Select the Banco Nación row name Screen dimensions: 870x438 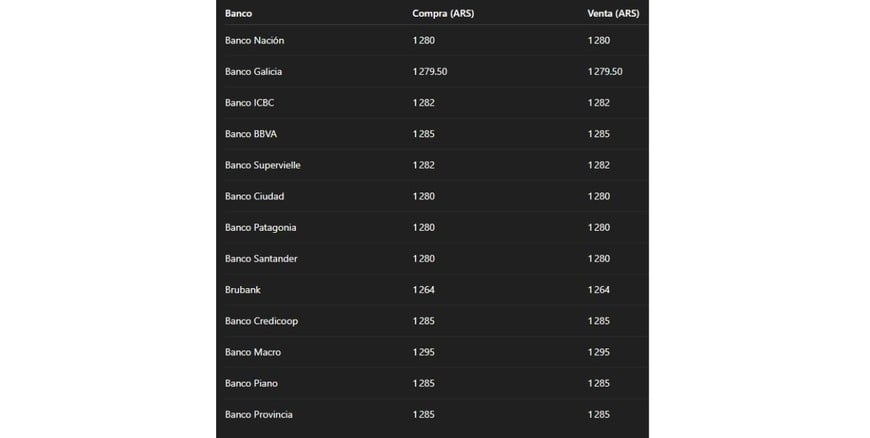pos(255,40)
